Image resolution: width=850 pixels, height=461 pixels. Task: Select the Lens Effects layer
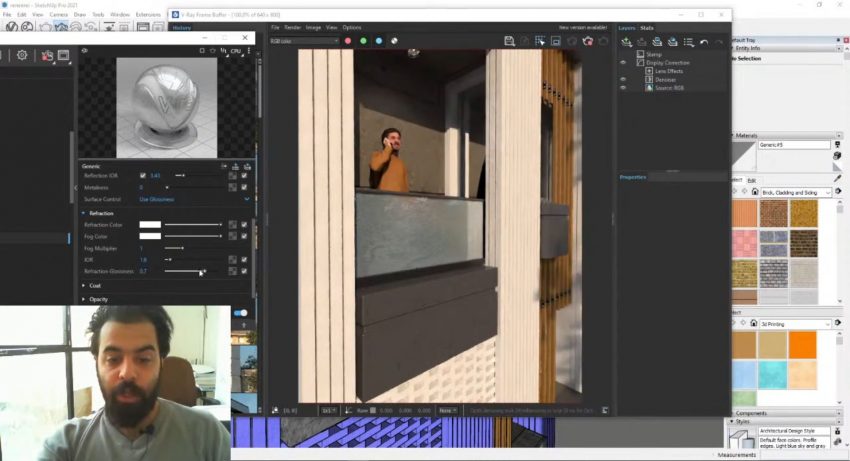(x=669, y=71)
